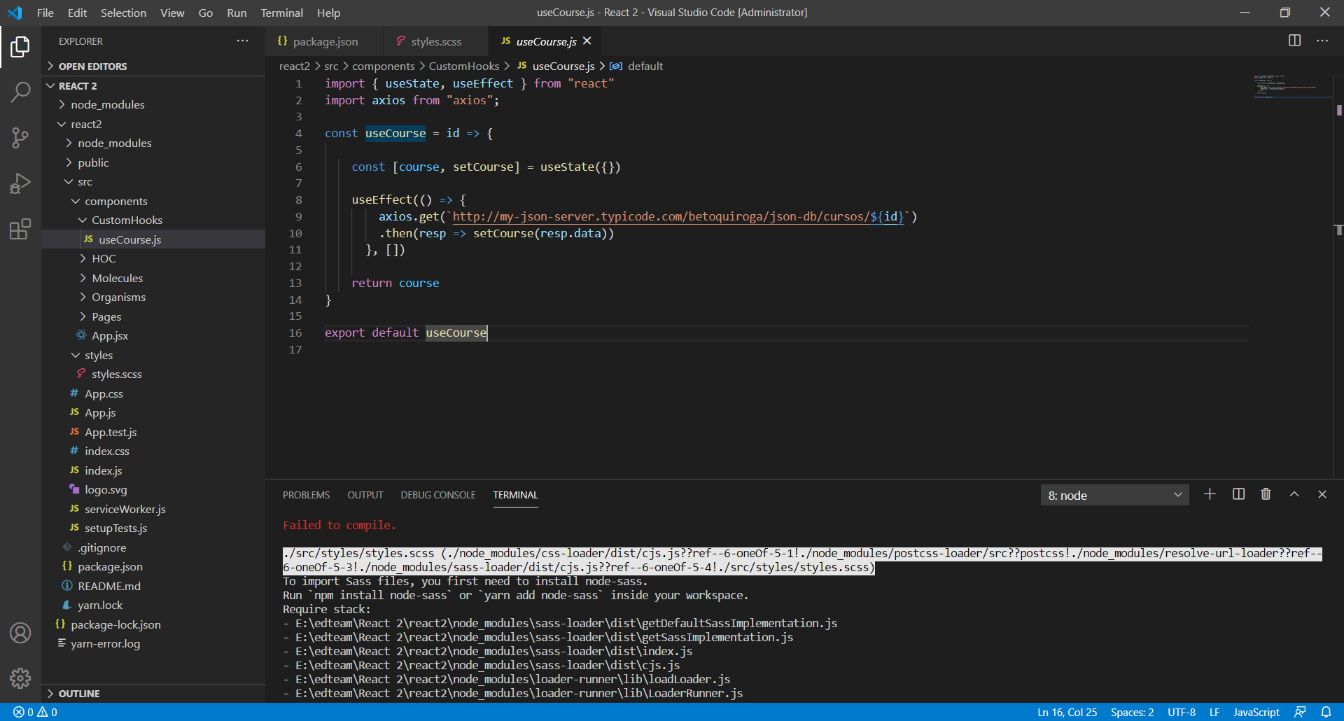Open the Explorer view in activity bar
1344x721 pixels.
(20, 46)
